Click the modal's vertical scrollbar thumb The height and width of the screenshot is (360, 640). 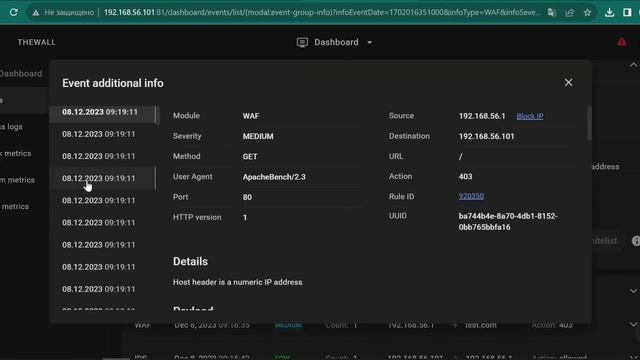[589, 122]
